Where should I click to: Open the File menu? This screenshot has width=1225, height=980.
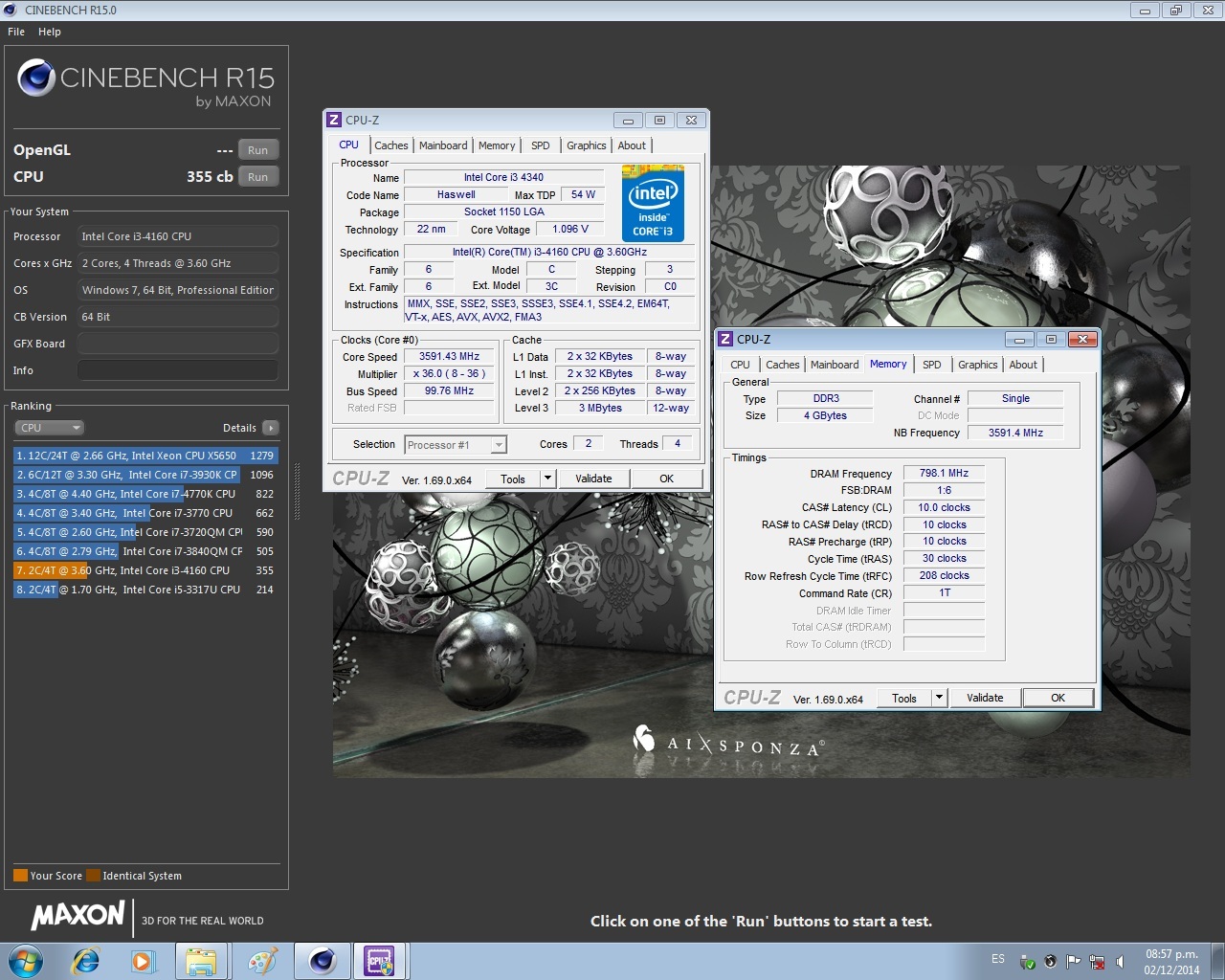[x=16, y=32]
